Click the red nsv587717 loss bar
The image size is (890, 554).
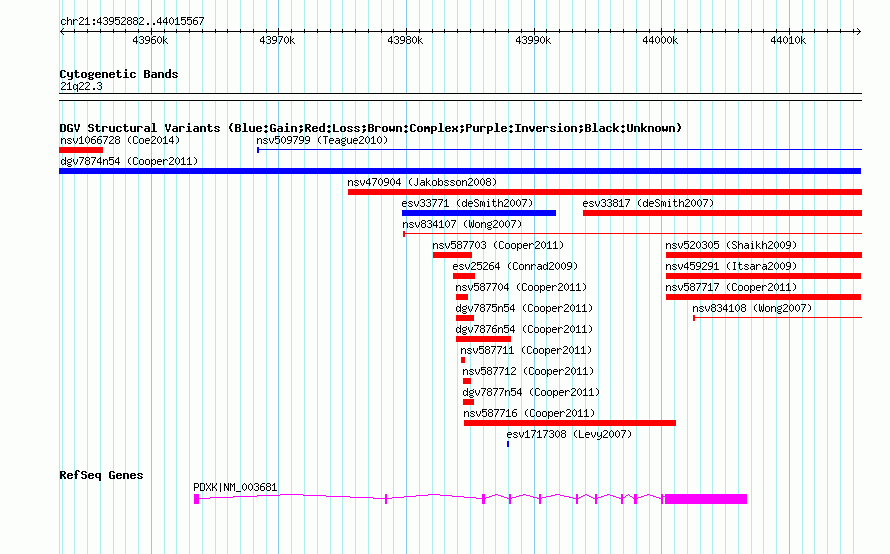click(x=763, y=297)
